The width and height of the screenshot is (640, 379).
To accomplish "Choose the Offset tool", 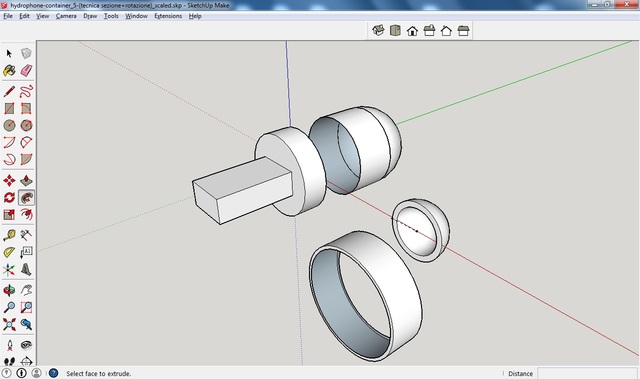I will click(x=26, y=215).
